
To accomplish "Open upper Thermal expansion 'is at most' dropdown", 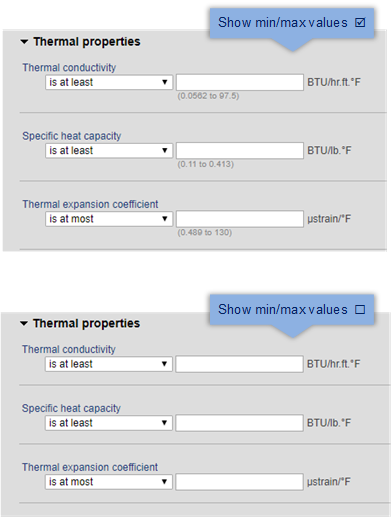I will 109,219.
